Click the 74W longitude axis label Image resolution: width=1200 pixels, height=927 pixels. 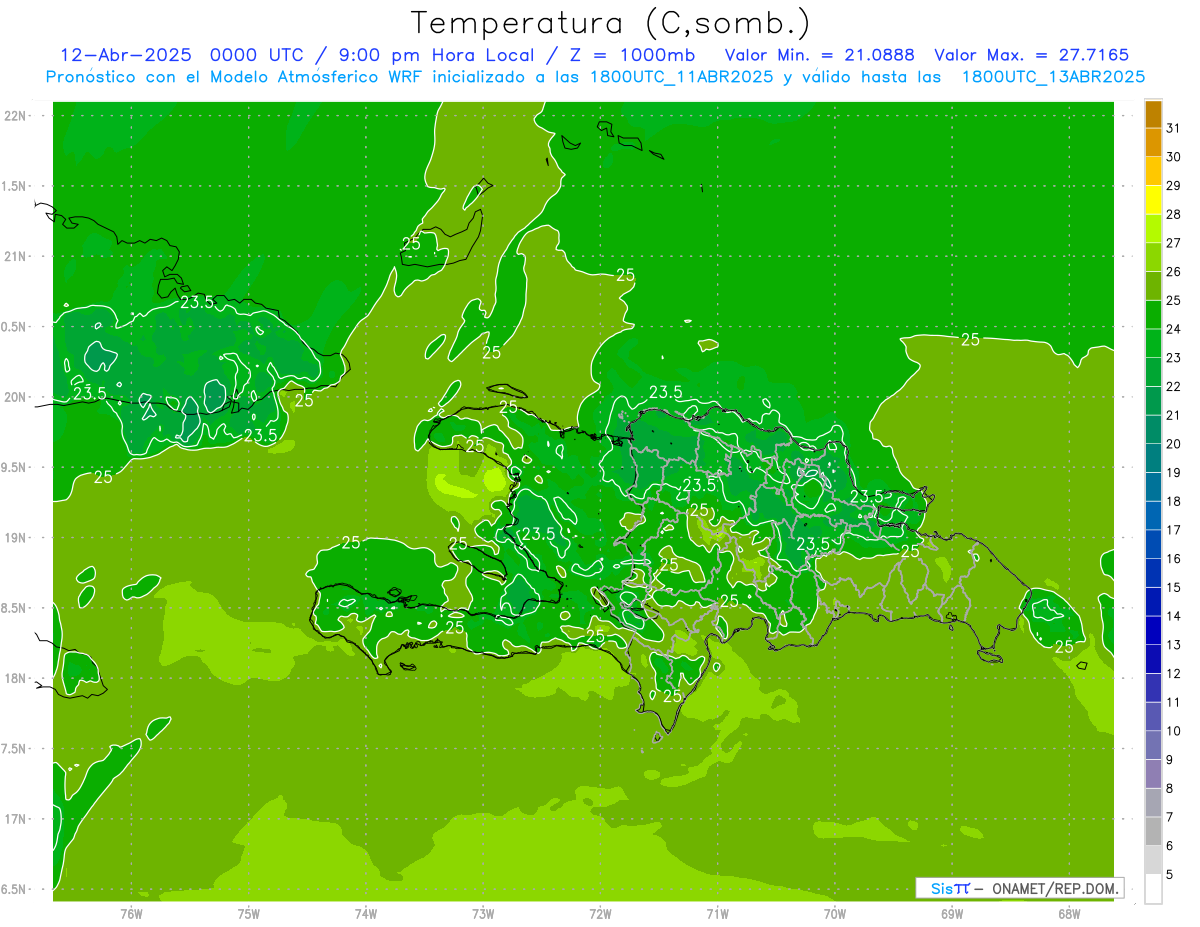(366, 913)
